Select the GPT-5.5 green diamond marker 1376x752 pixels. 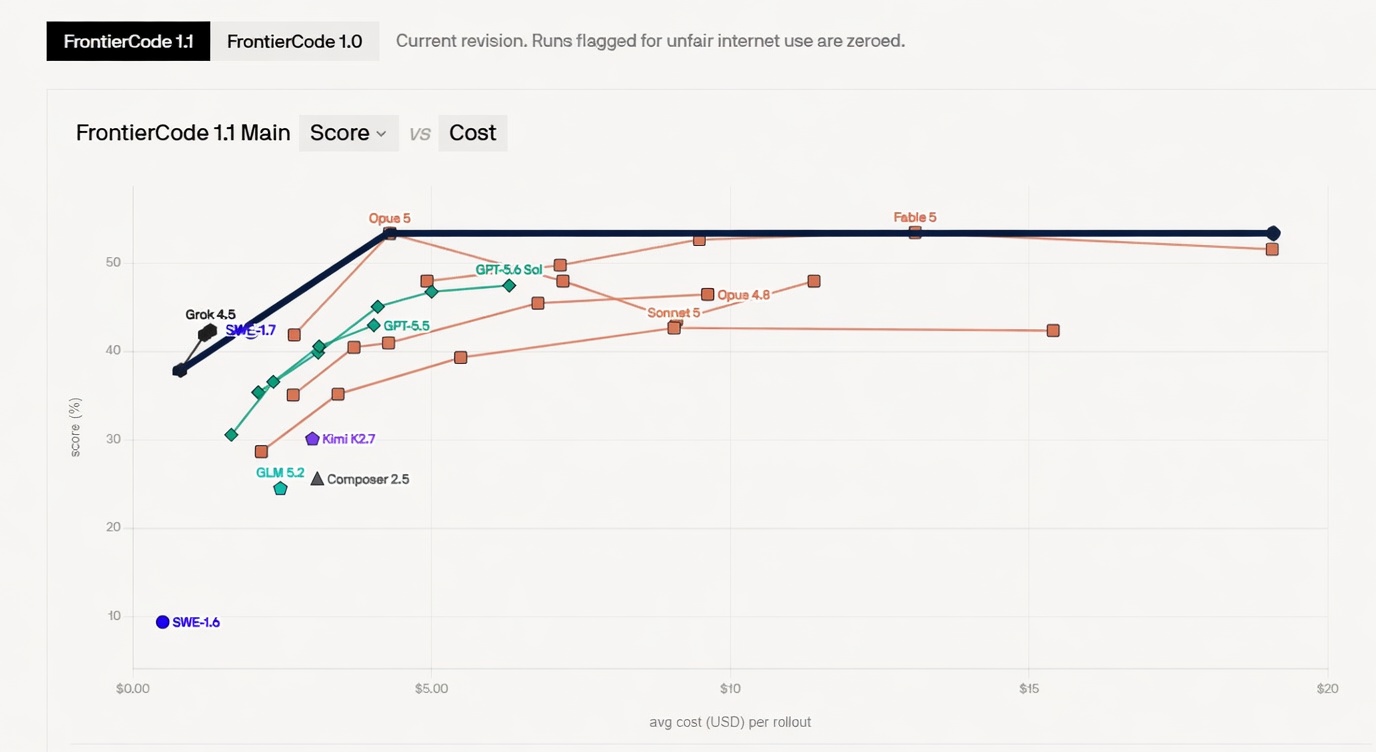[x=374, y=325]
